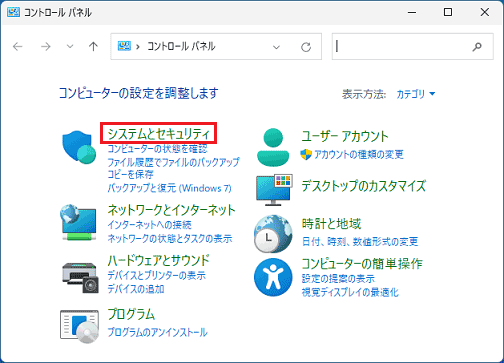The image size is (504, 363).
Task: Open バックアップと復元 (Windows 7) link
Action: [169, 188]
